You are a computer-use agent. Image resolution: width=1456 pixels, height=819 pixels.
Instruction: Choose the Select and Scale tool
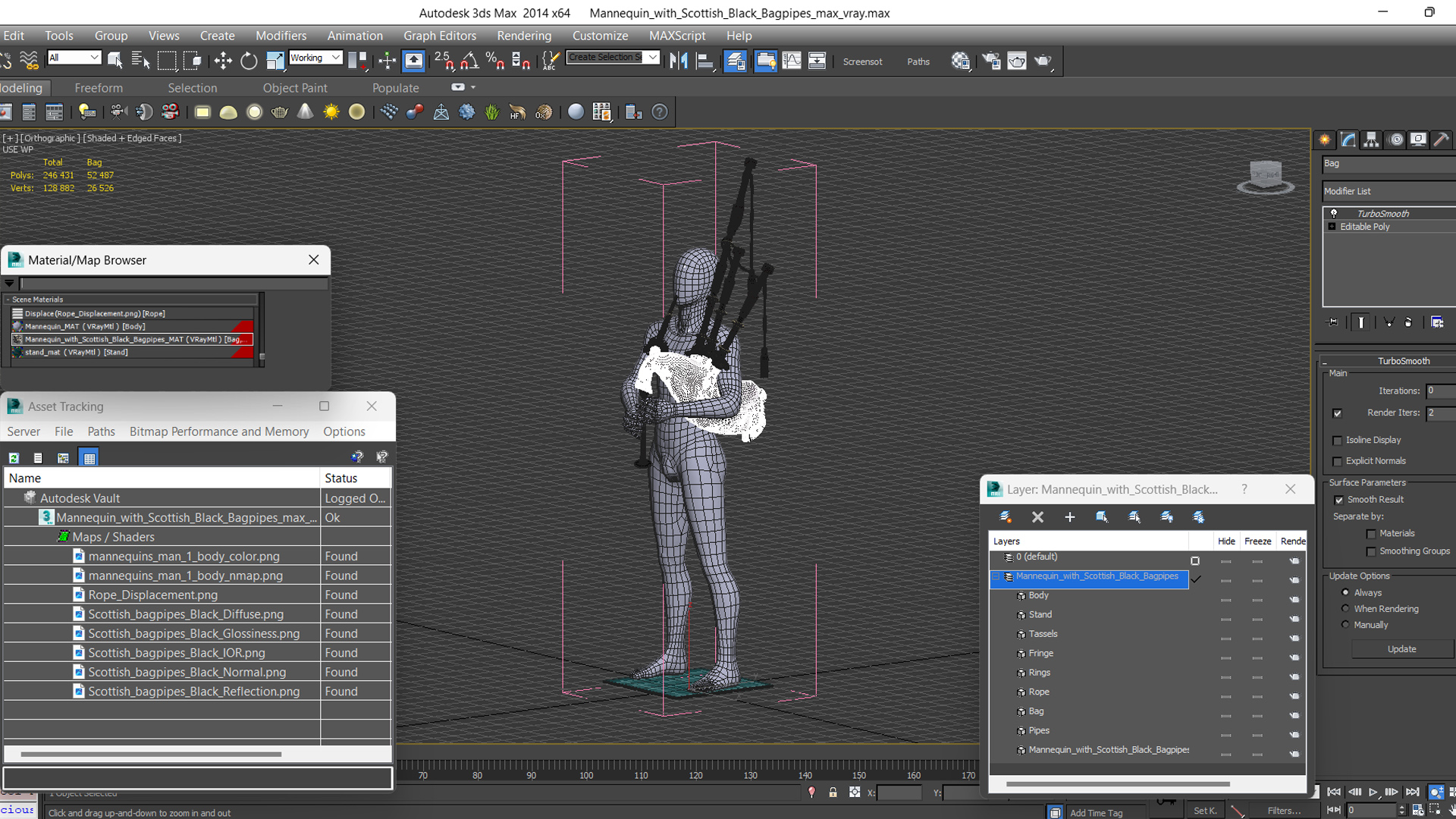coord(275,61)
